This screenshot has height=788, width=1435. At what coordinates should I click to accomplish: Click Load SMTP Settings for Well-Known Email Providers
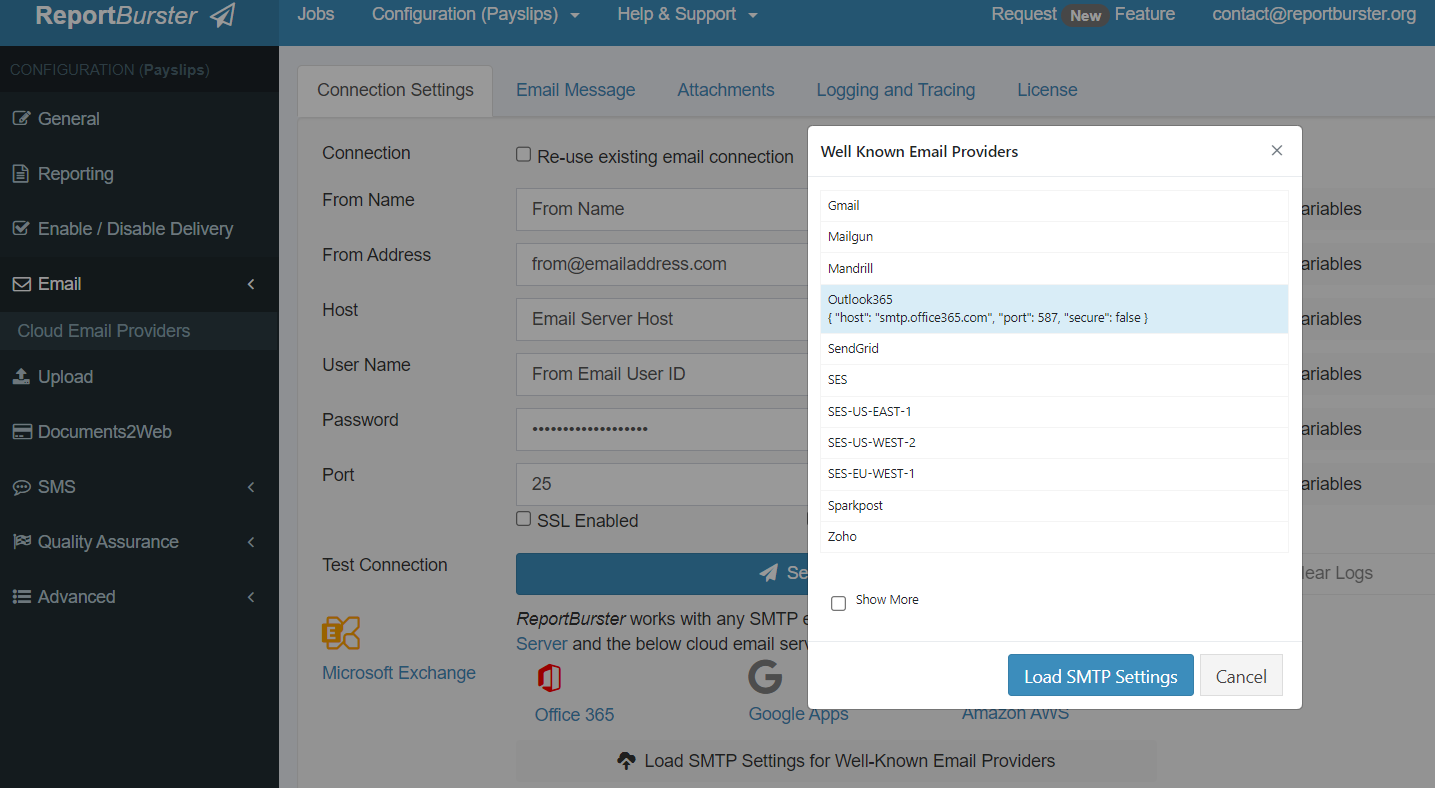[x=836, y=761]
